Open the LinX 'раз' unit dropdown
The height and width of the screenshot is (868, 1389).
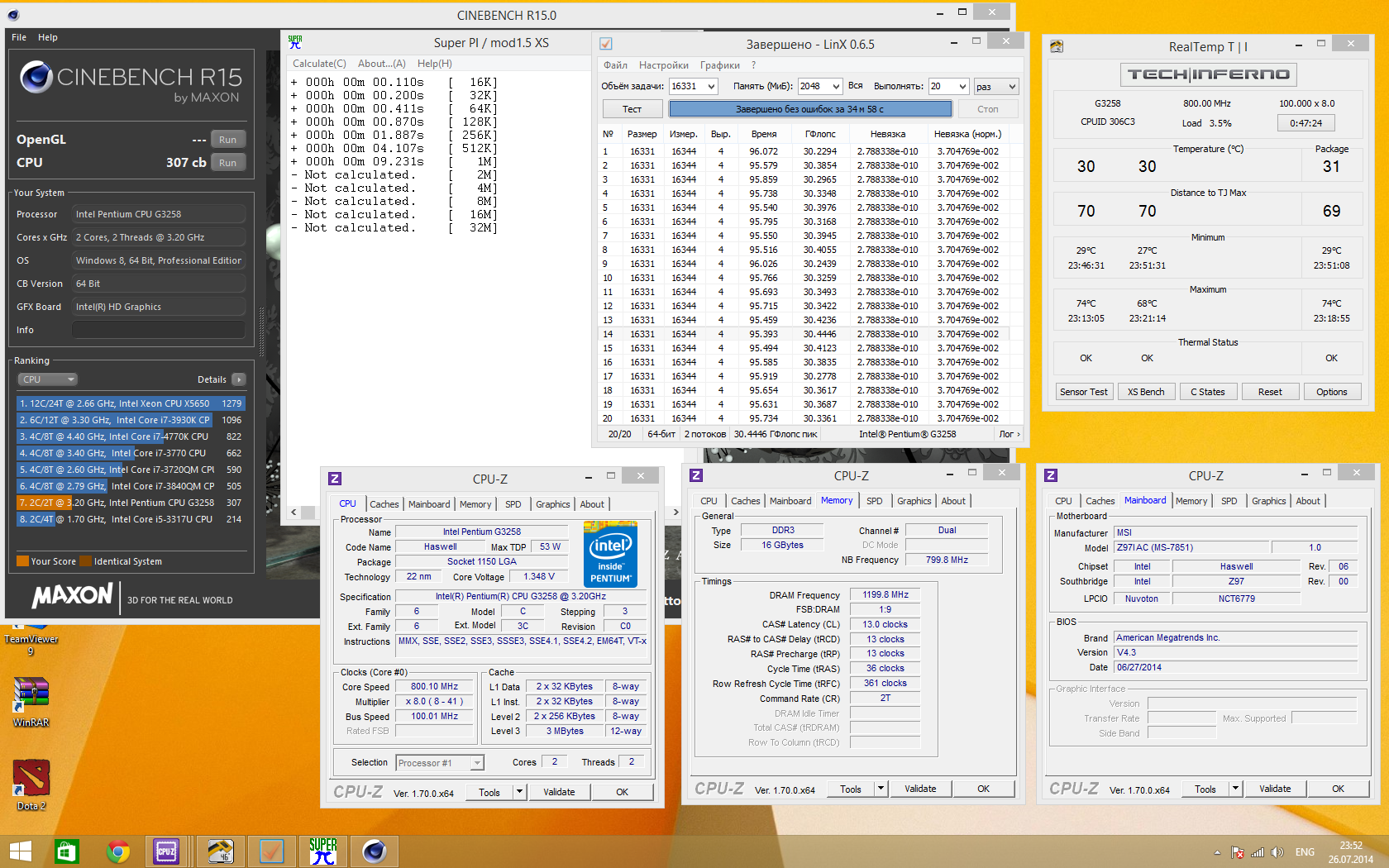click(995, 86)
